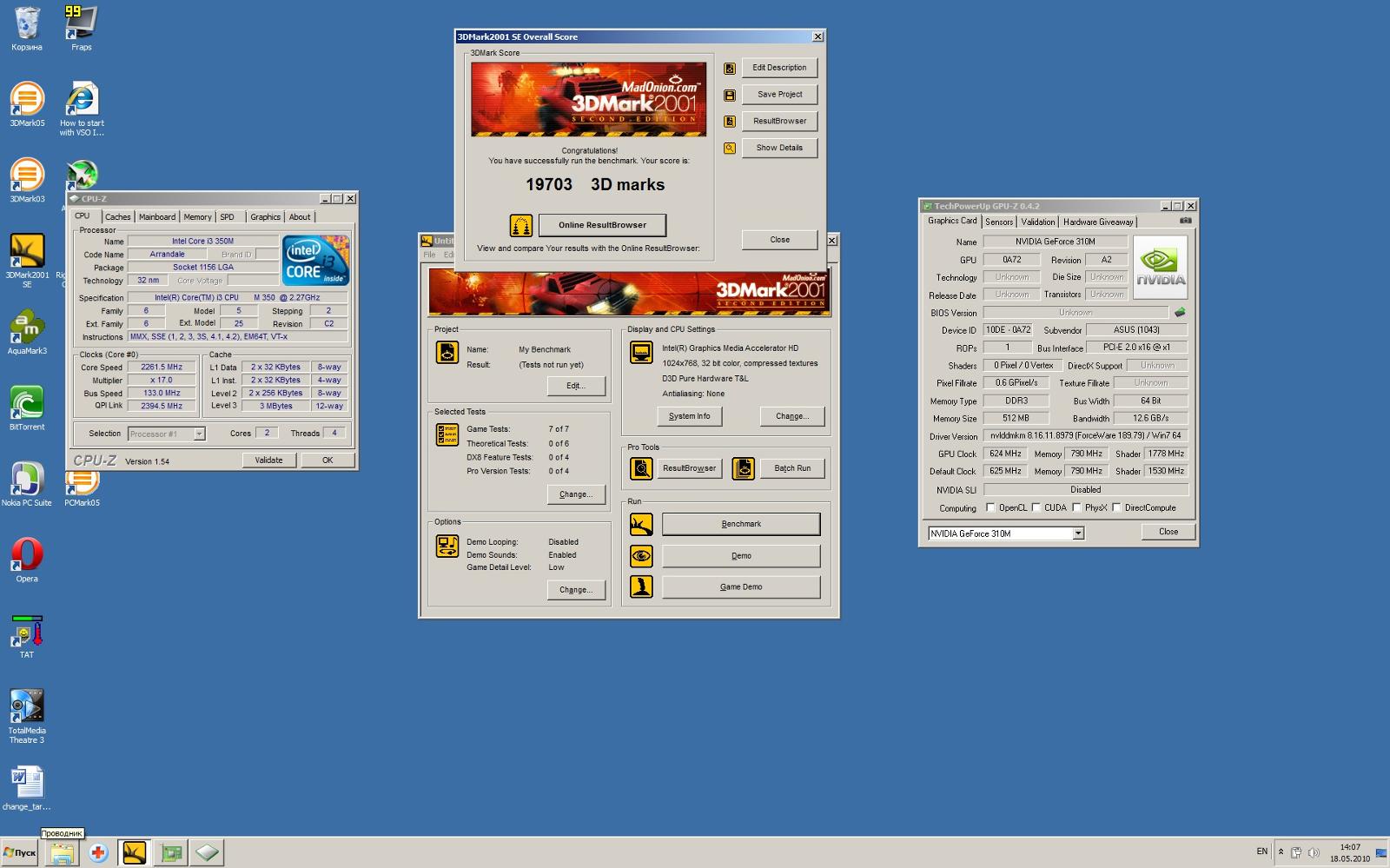The height and width of the screenshot is (868, 1390).
Task: Select the Opera desktop icon
Action: [x=27, y=560]
